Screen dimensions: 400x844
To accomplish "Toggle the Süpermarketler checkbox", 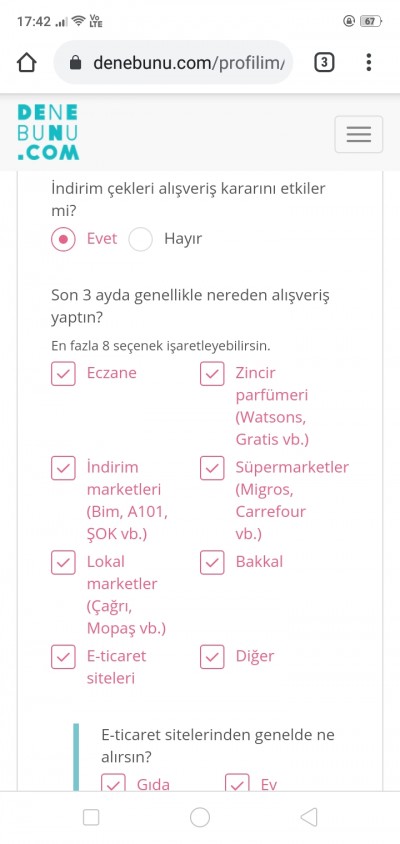I will 212,468.
